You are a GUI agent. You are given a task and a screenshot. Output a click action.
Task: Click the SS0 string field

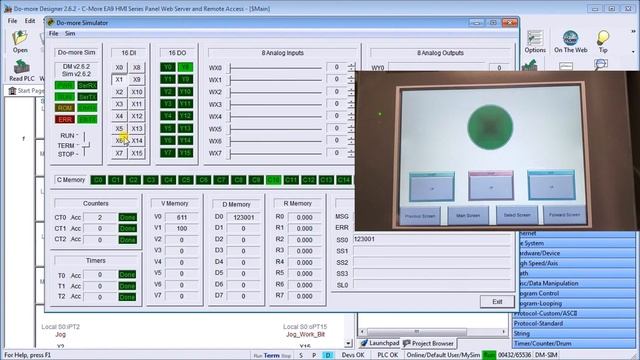[x=432, y=239]
